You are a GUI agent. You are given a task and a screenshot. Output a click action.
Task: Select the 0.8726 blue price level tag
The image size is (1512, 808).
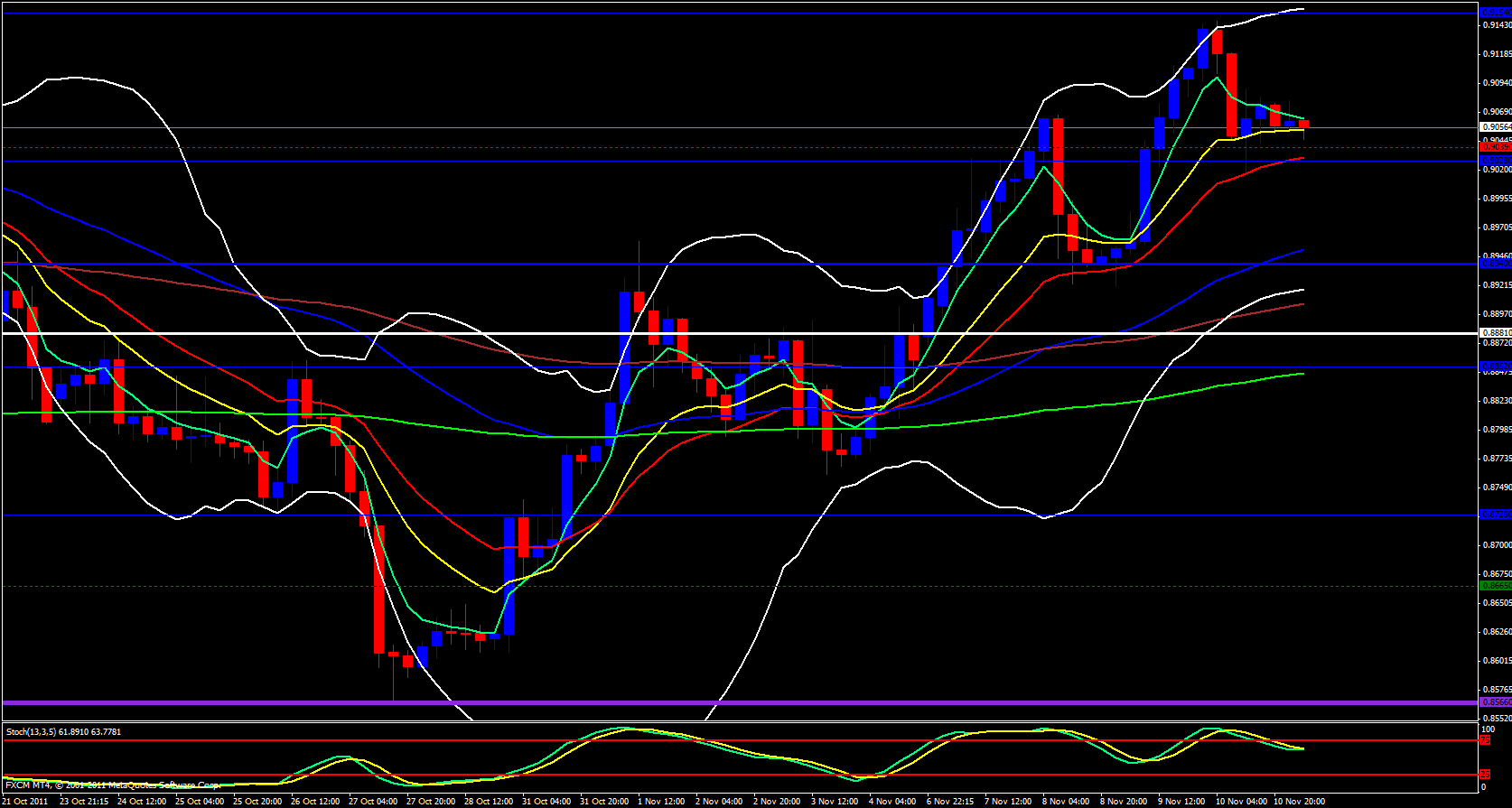1495,515
